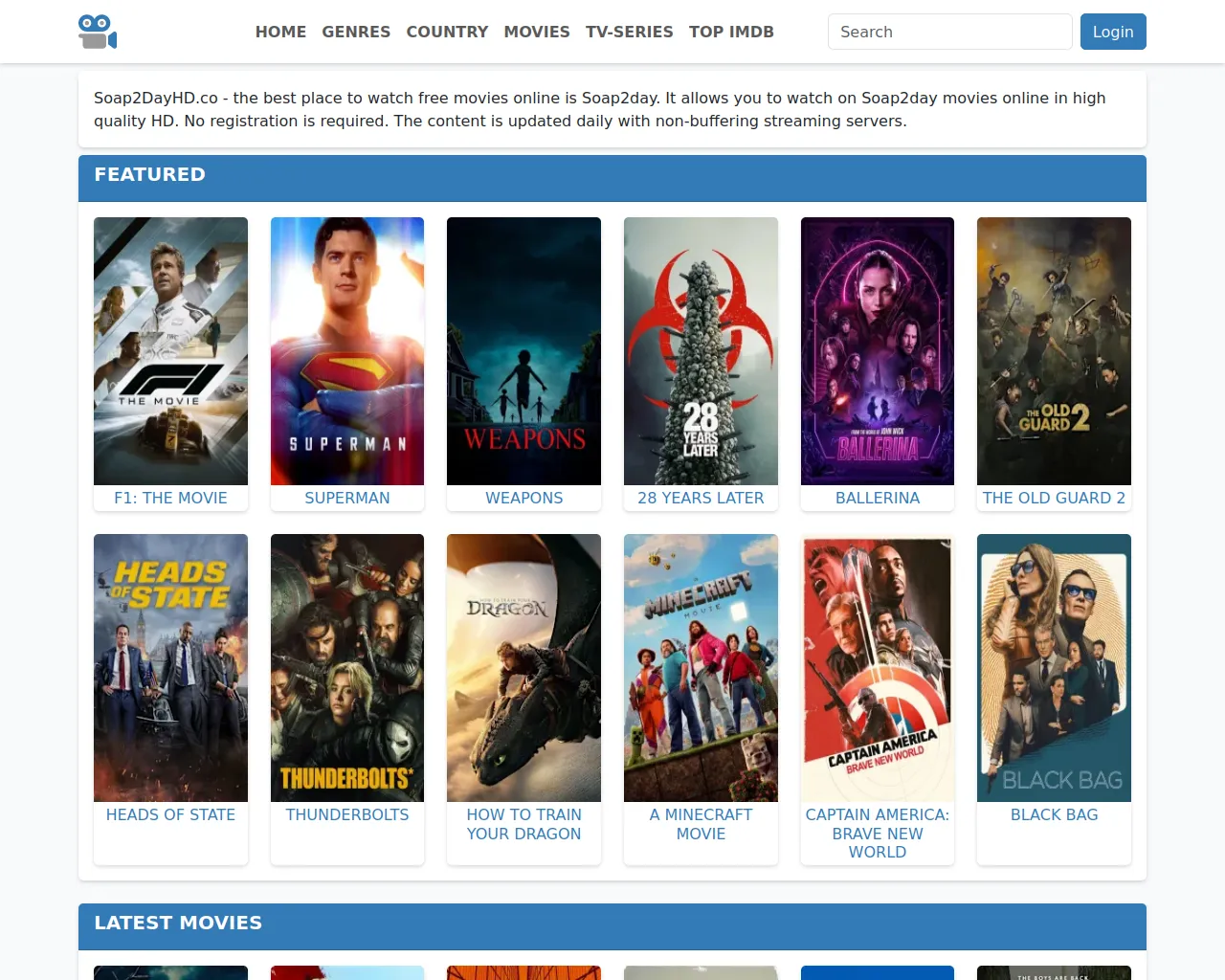The width and height of the screenshot is (1225, 980).
Task: Focus the Search input field
Action: (x=949, y=32)
